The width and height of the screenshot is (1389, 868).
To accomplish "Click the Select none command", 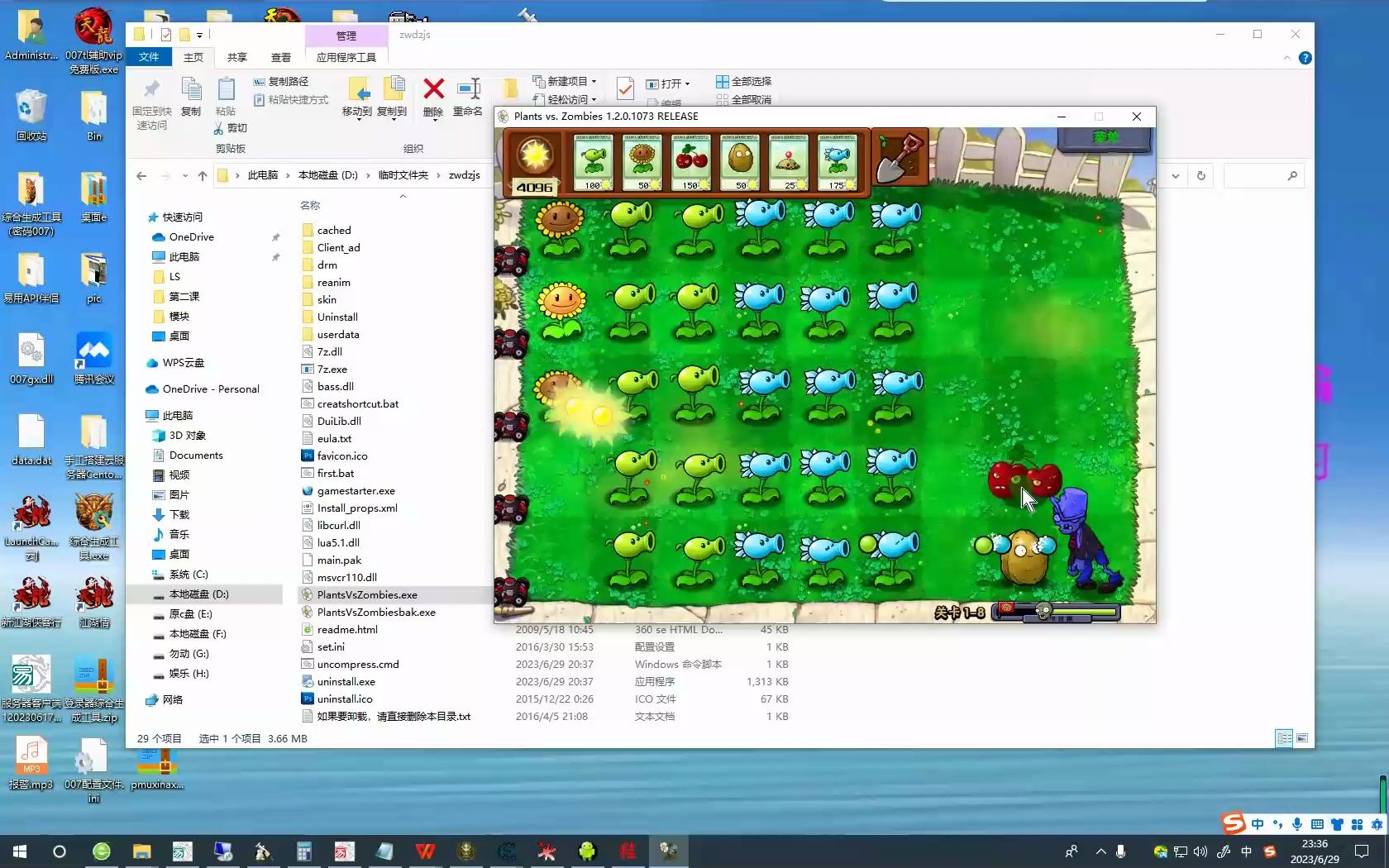I will pos(743,99).
